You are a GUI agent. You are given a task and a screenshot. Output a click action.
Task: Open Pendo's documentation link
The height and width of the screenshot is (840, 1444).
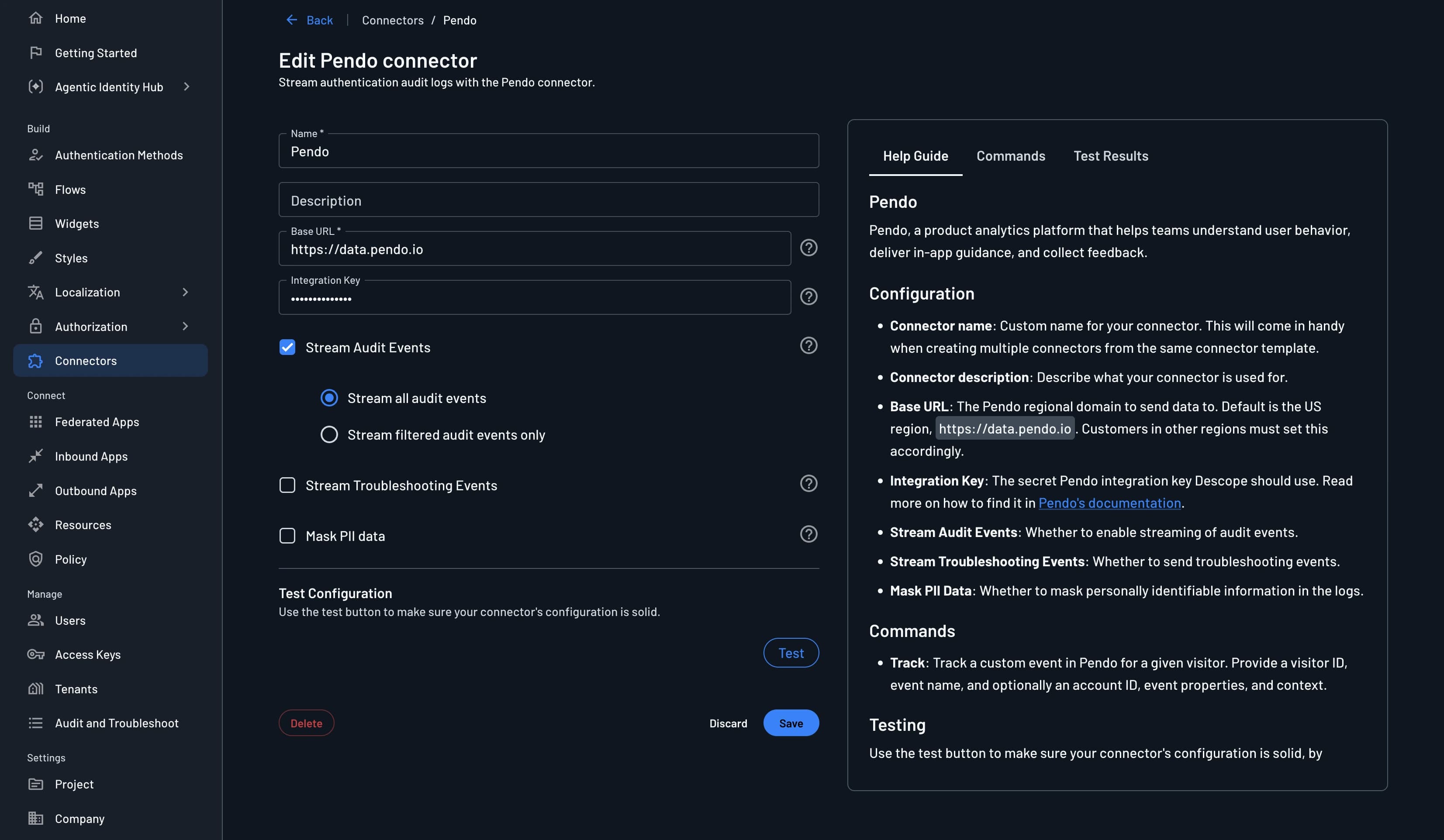tap(1109, 503)
